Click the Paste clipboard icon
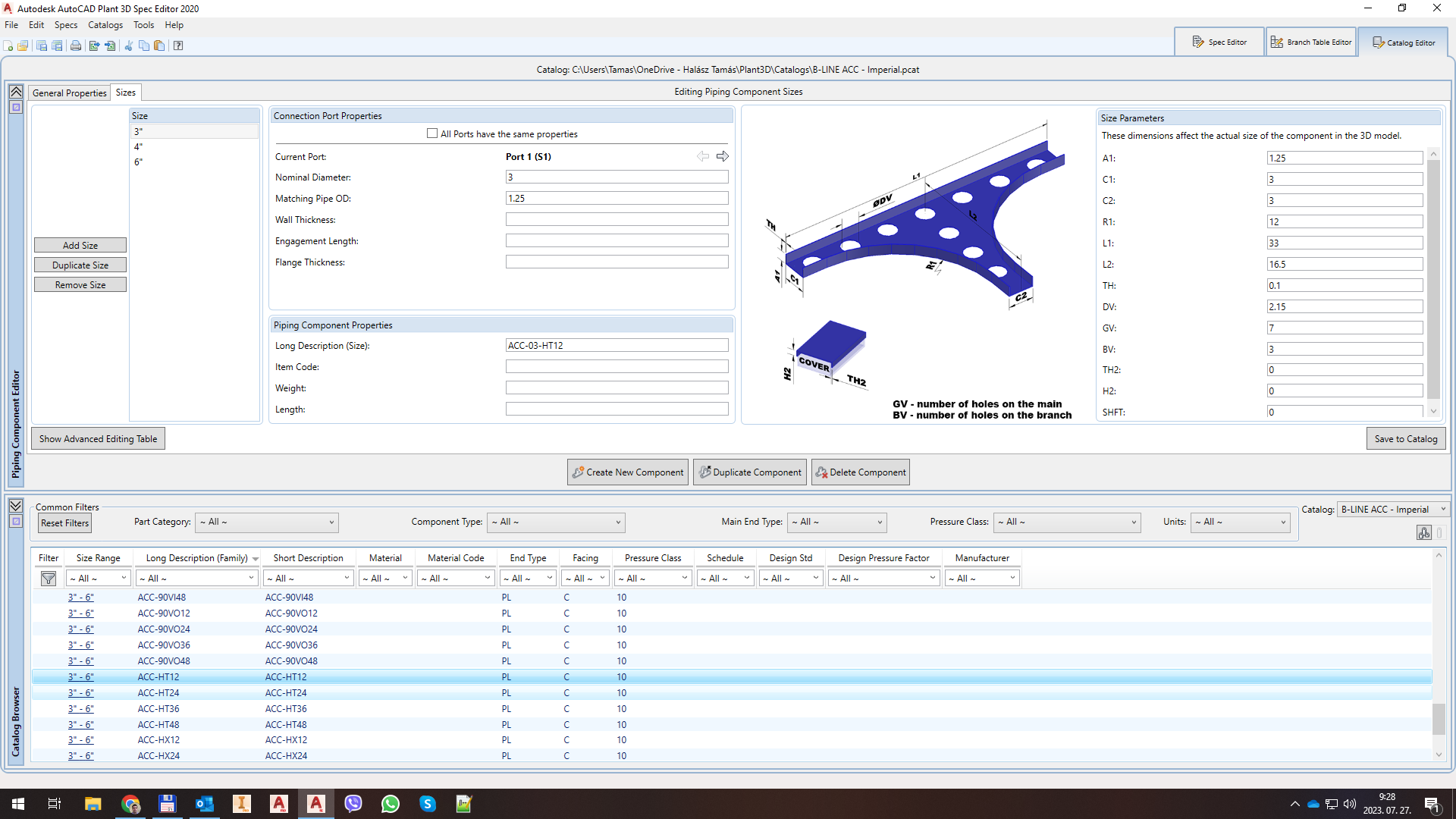The height and width of the screenshot is (819, 1456). 159,45
